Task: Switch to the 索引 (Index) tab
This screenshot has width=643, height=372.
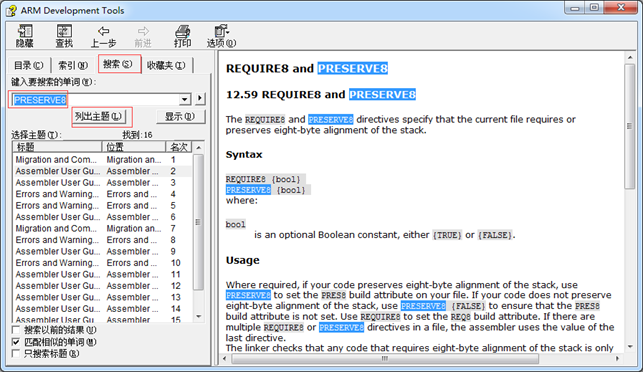Action: 73,65
